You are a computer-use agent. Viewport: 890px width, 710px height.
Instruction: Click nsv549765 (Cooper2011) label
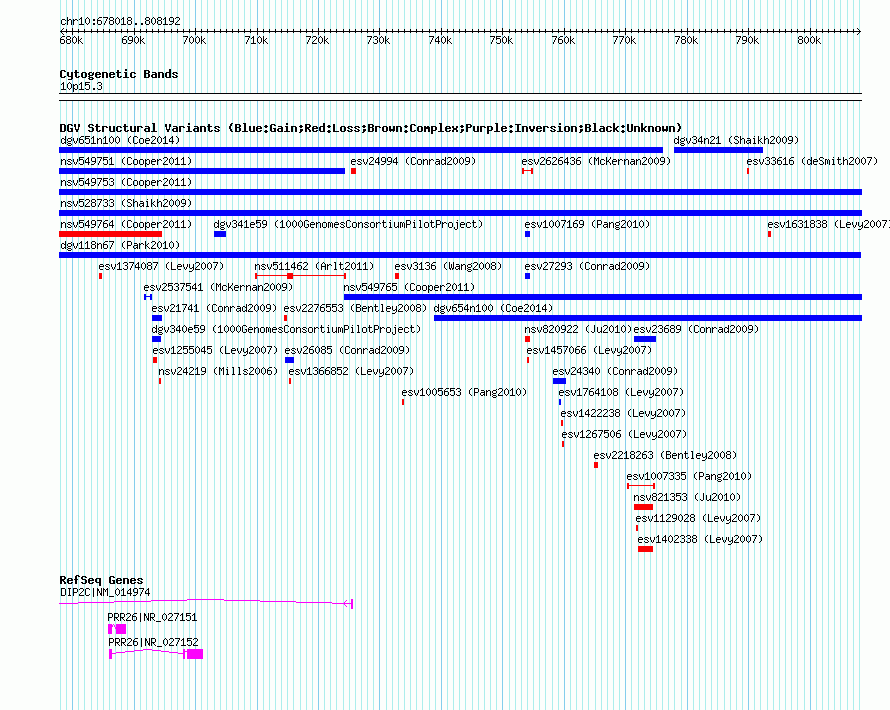[409, 287]
